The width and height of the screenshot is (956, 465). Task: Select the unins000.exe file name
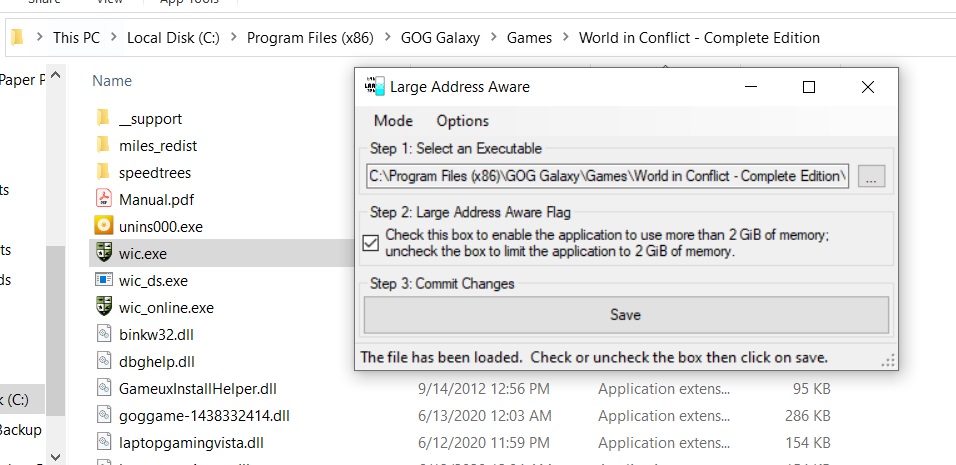click(x=161, y=227)
